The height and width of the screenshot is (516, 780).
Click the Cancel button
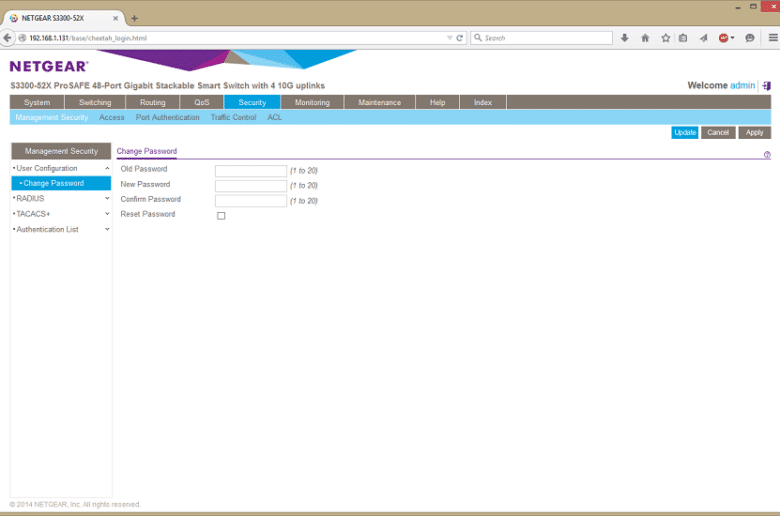coord(718,132)
